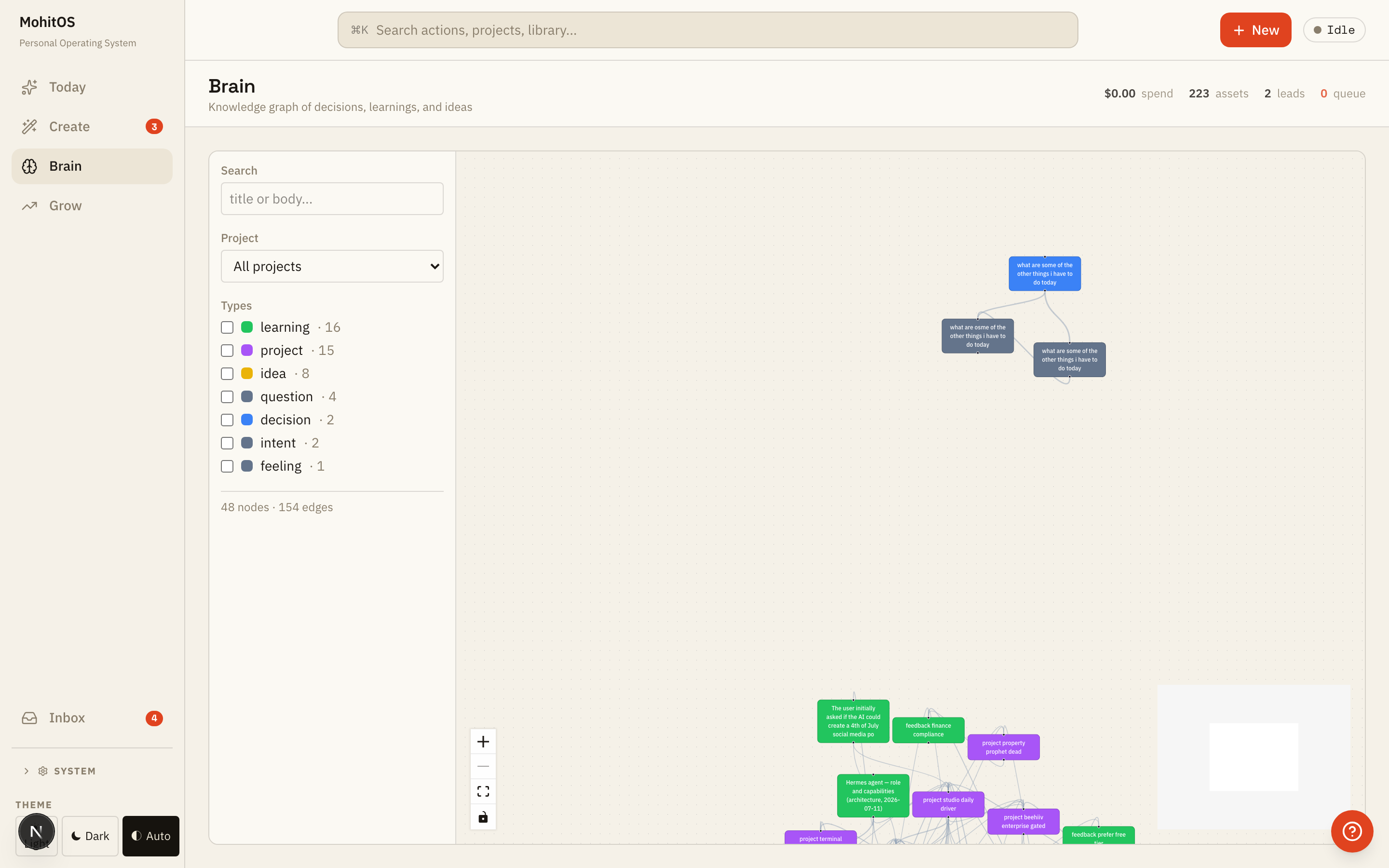The image size is (1389, 868).
Task: Click the blue decision color swatch
Action: click(x=247, y=420)
